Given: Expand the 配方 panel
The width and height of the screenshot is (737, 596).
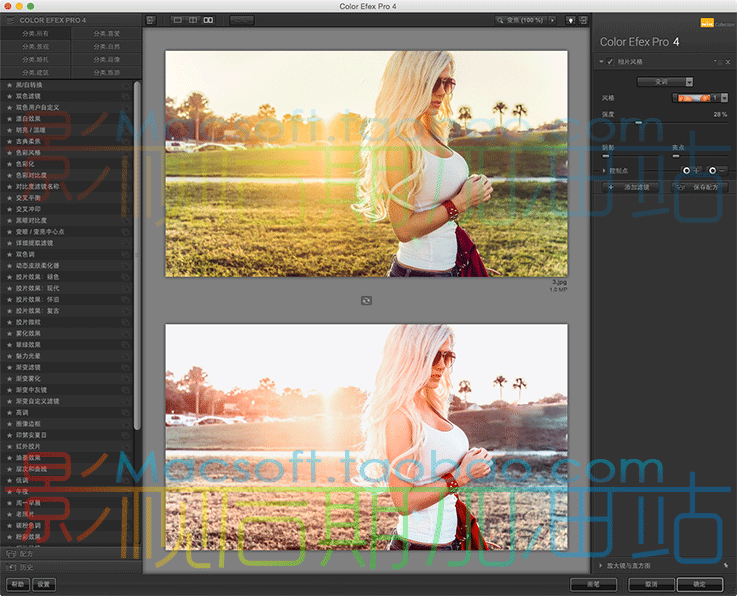Looking at the screenshot, I should pyautogui.click(x=71, y=554).
